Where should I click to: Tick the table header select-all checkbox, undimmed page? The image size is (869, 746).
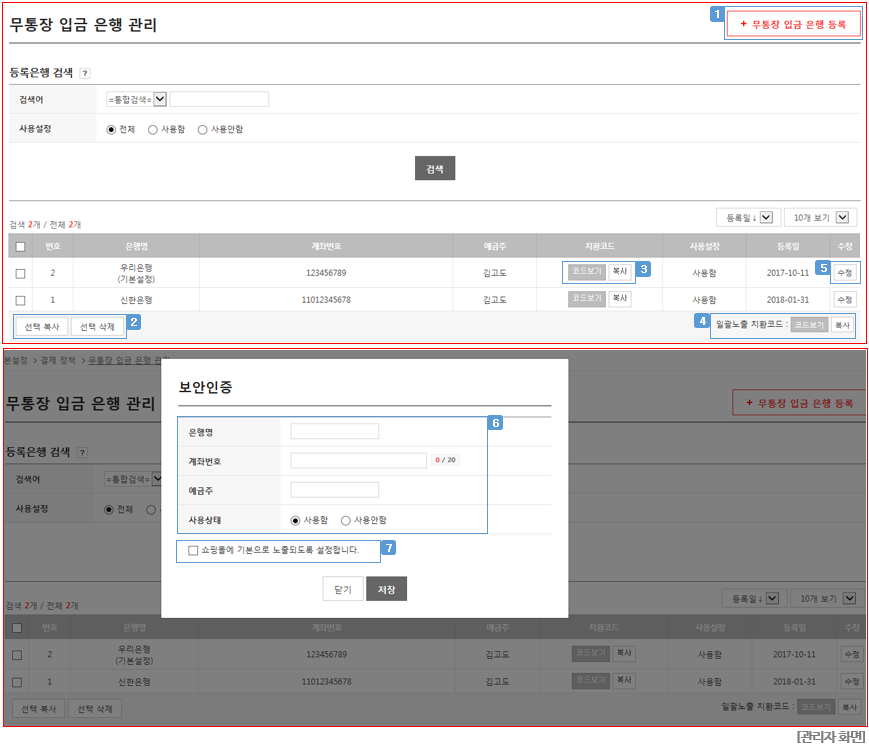click(21, 247)
